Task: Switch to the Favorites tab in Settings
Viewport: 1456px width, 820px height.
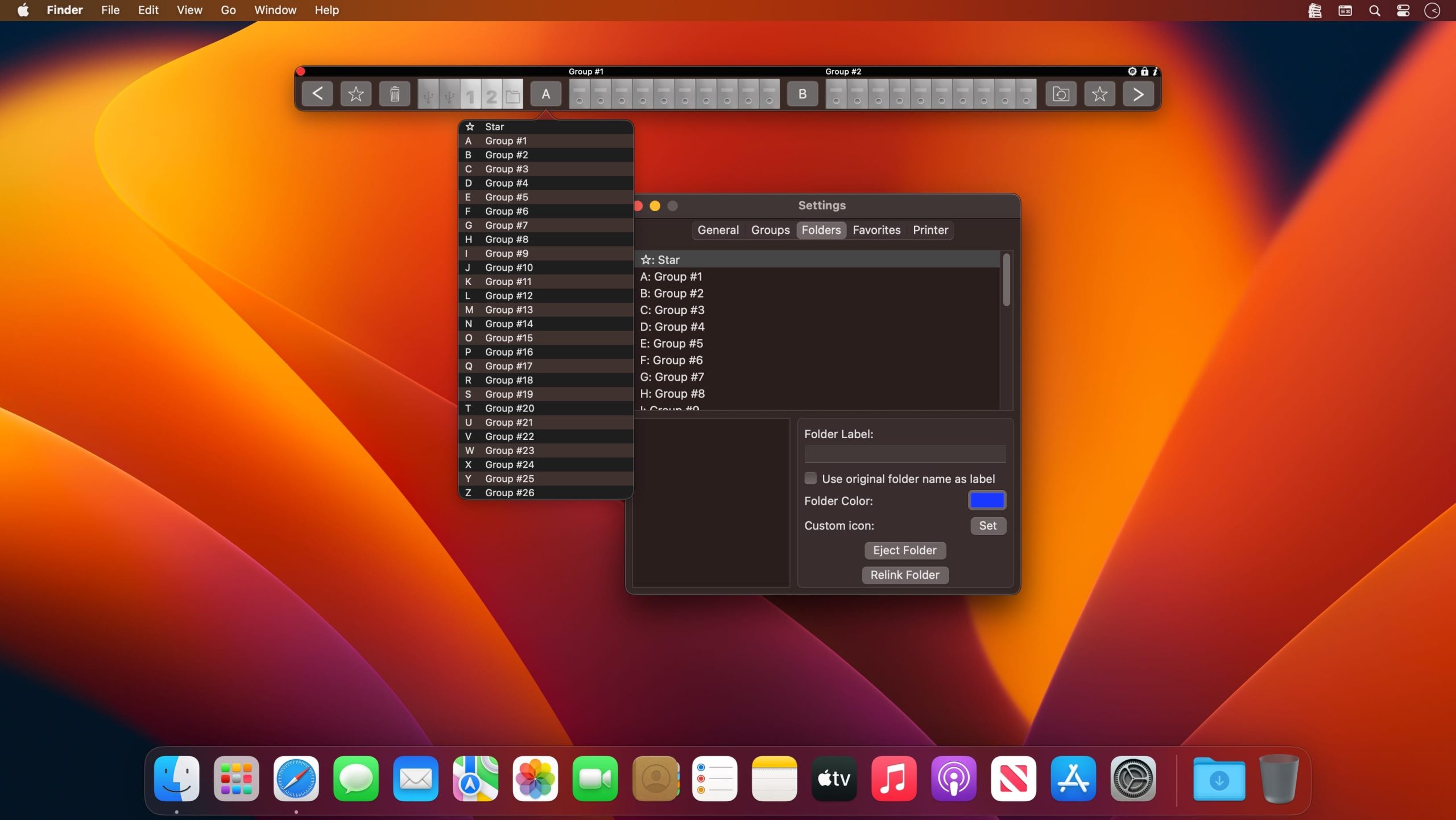Action: (x=876, y=230)
